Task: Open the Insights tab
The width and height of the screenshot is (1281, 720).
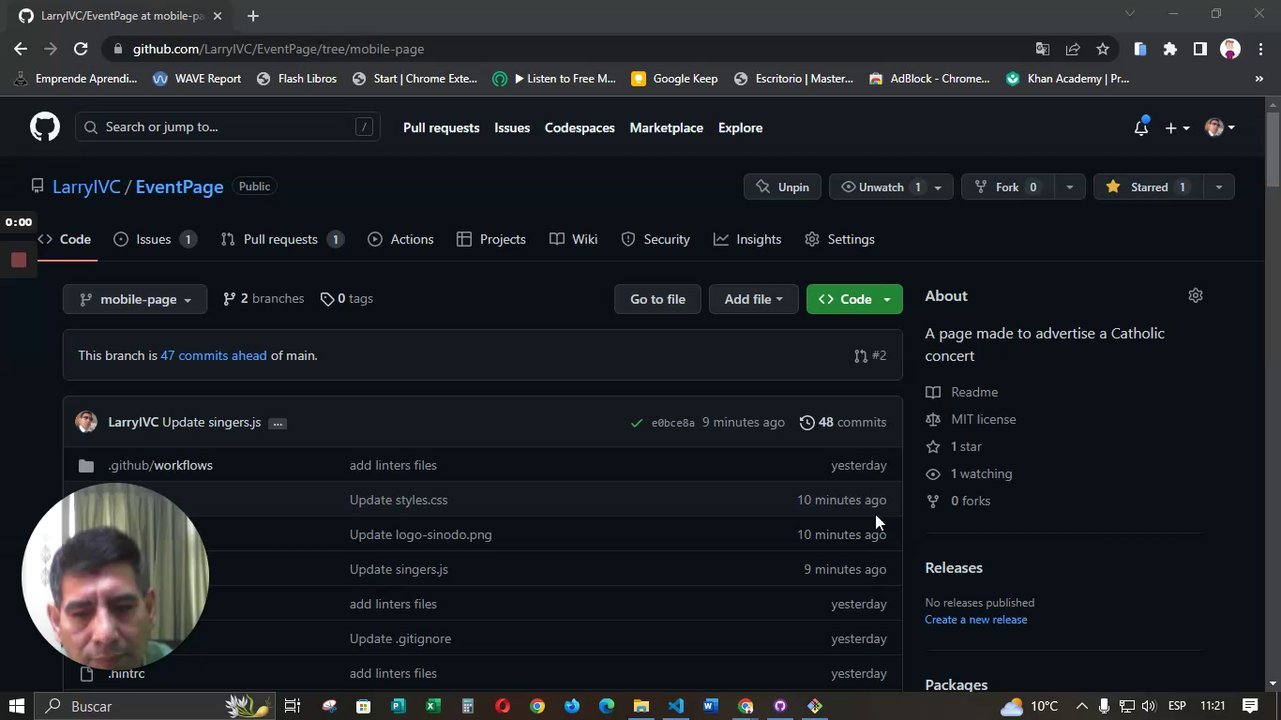Action: coord(747,239)
